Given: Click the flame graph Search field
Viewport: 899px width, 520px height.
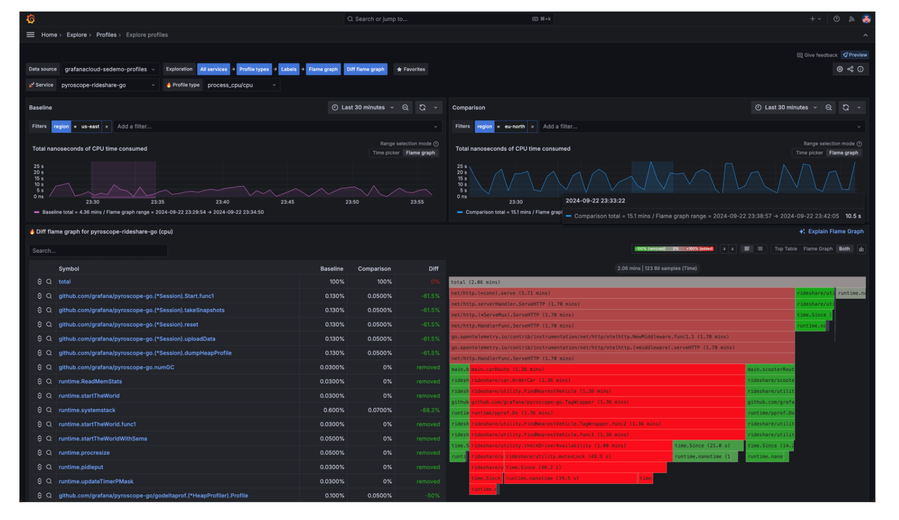Looking at the screenshot, I should [98, 251].
